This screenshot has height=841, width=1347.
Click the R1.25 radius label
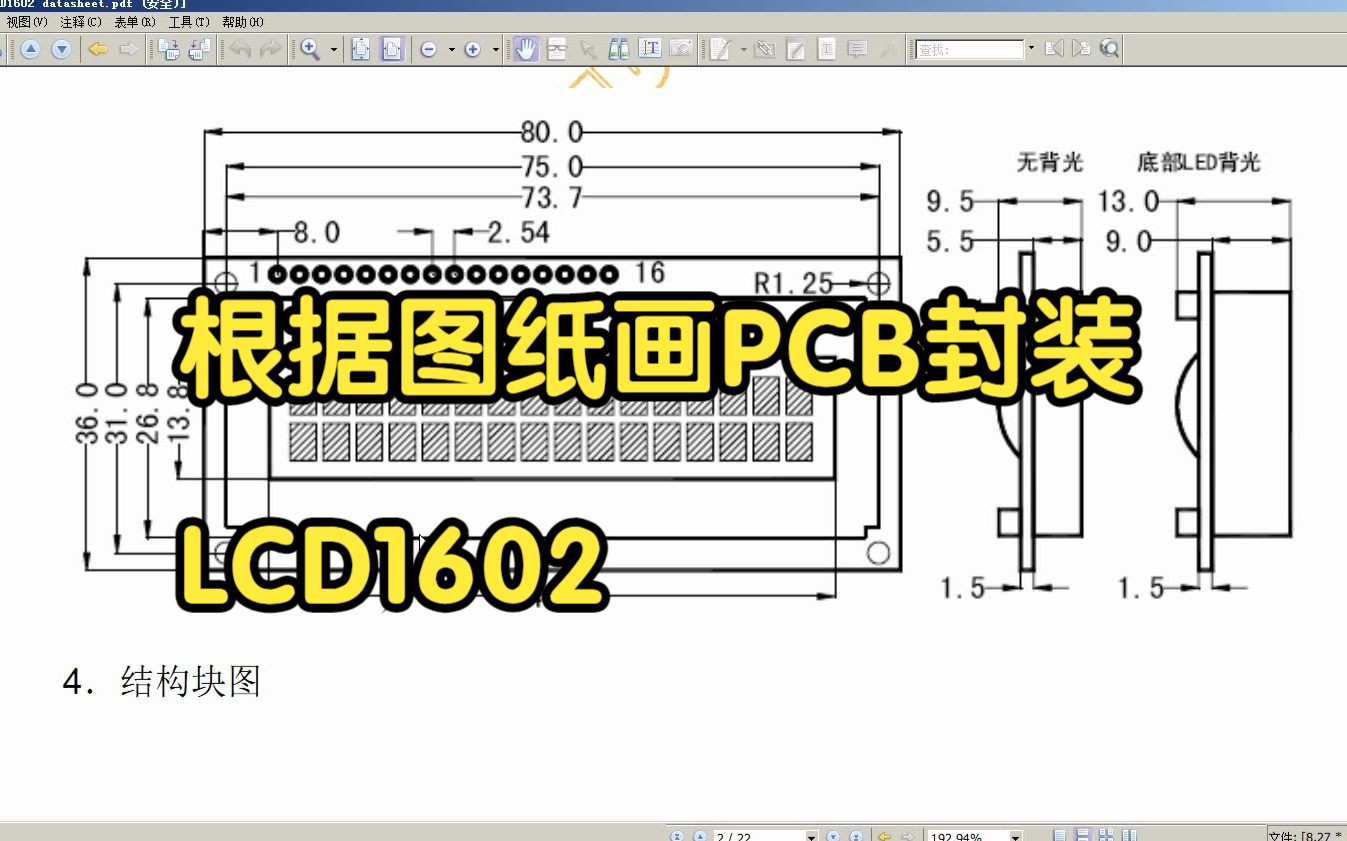tap(793, 283)
